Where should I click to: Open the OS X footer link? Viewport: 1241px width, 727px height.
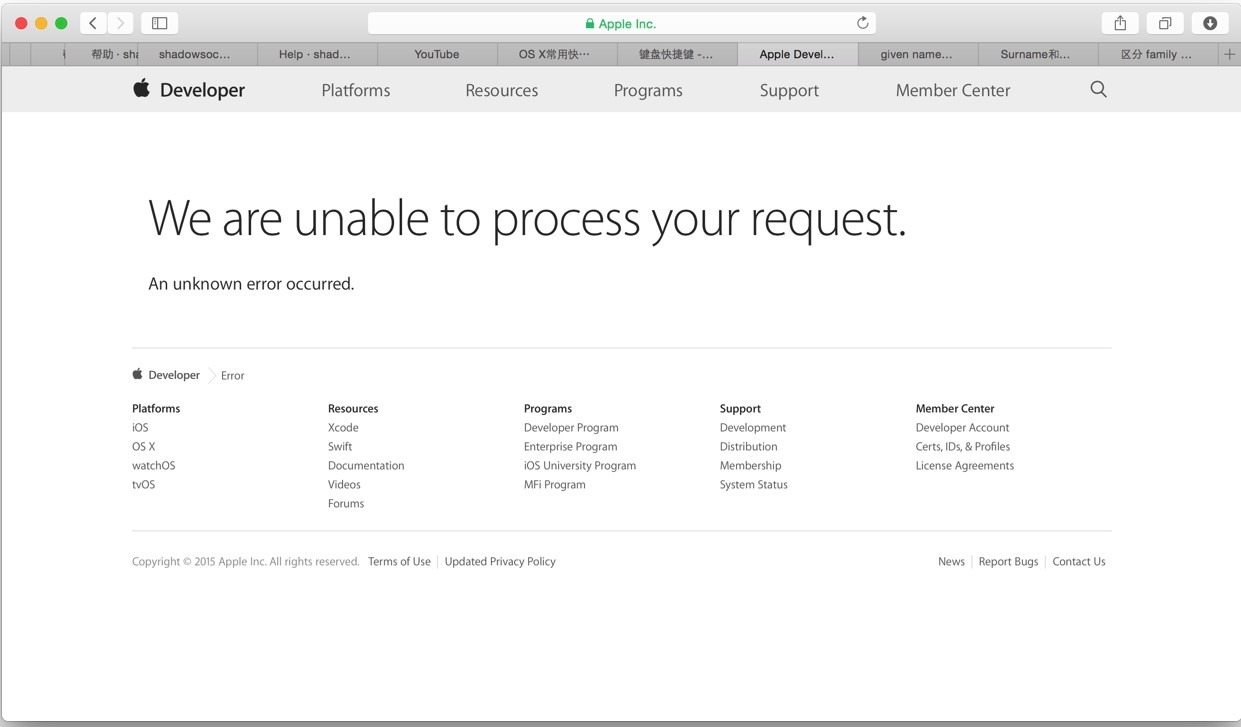(x=144, y=447)
